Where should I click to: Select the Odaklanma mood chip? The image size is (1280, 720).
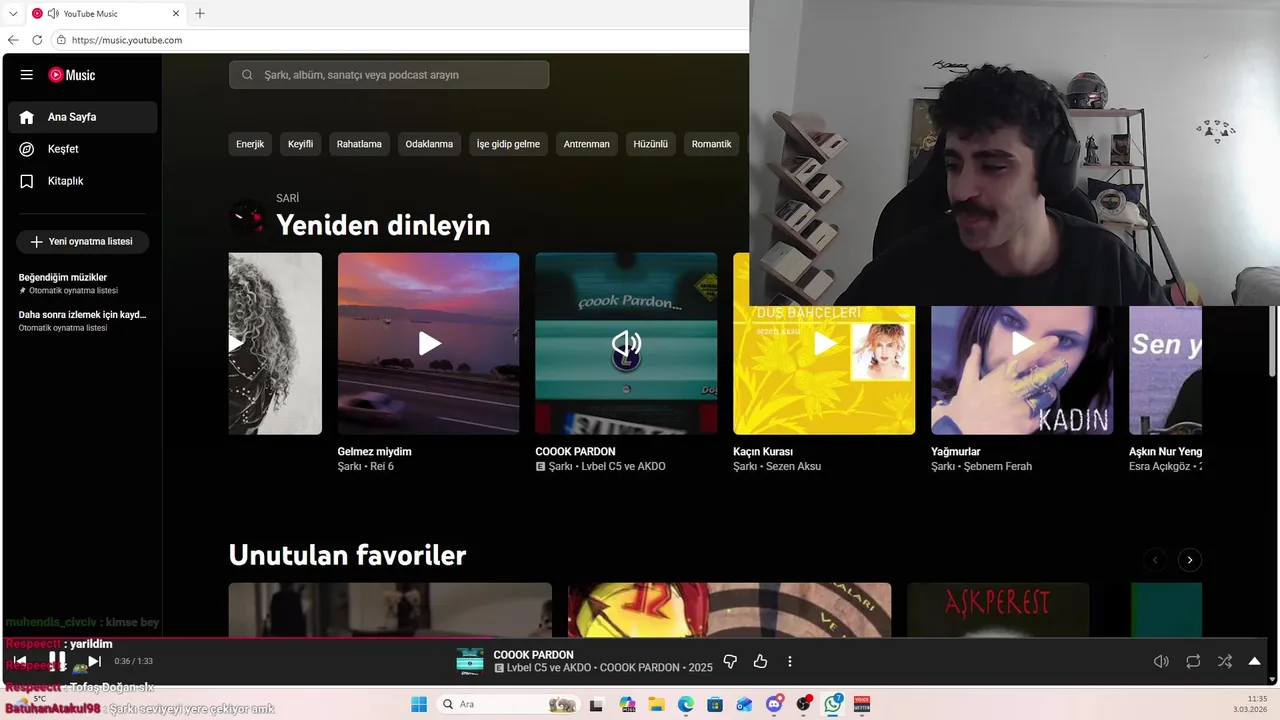429,144
